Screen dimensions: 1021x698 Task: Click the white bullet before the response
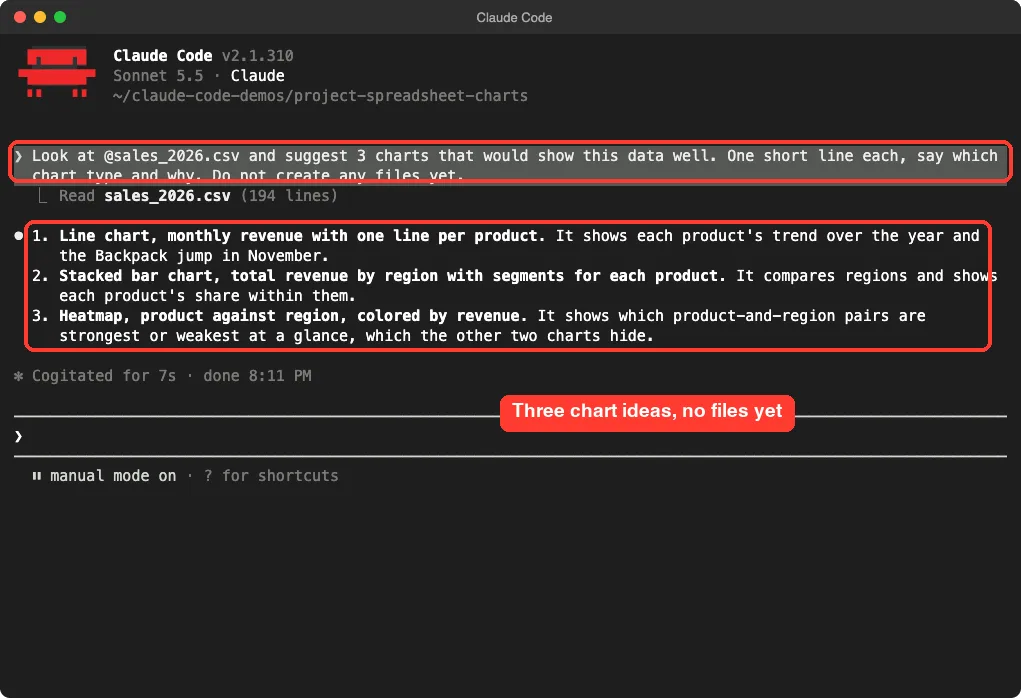tap(18, 236)
